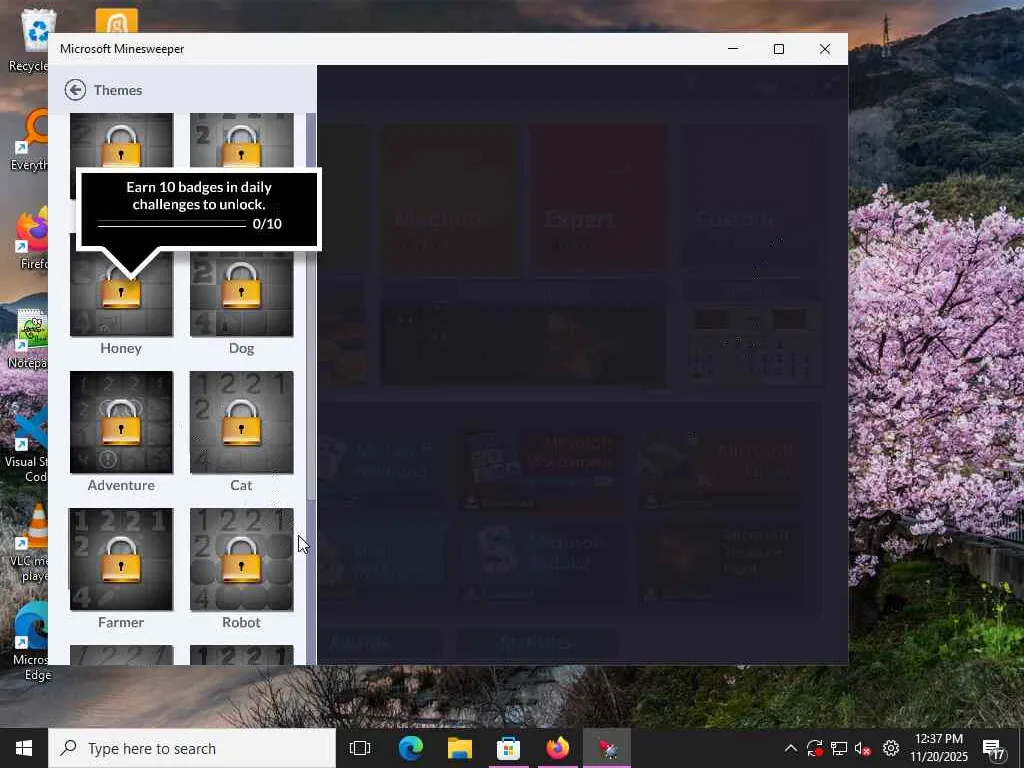Viewport: 1024px width, 768px height.
Task: Click the Cat theme label
Action: click(241, 485)
